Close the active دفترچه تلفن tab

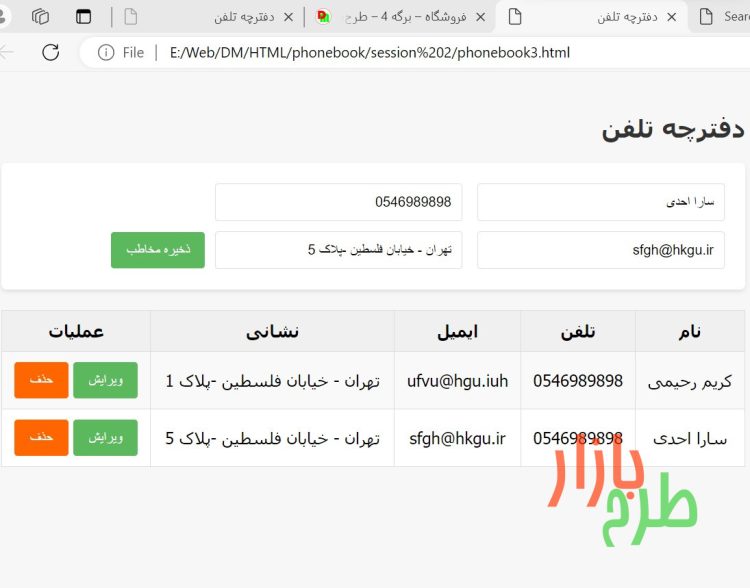[671, 17]
